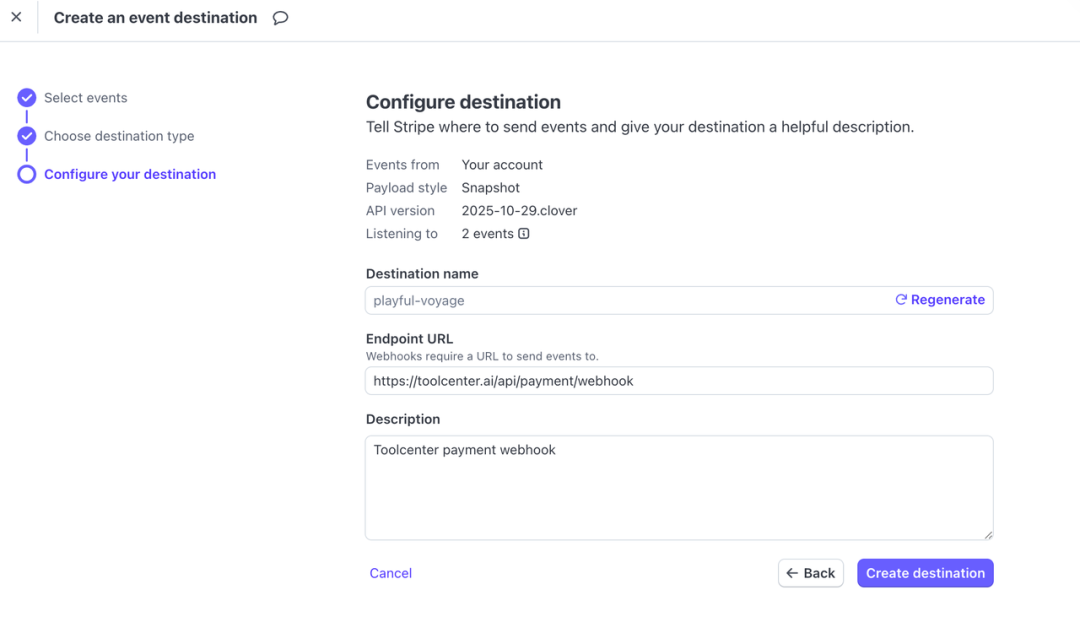Click the Destination name field label

[x=422, y=274]
